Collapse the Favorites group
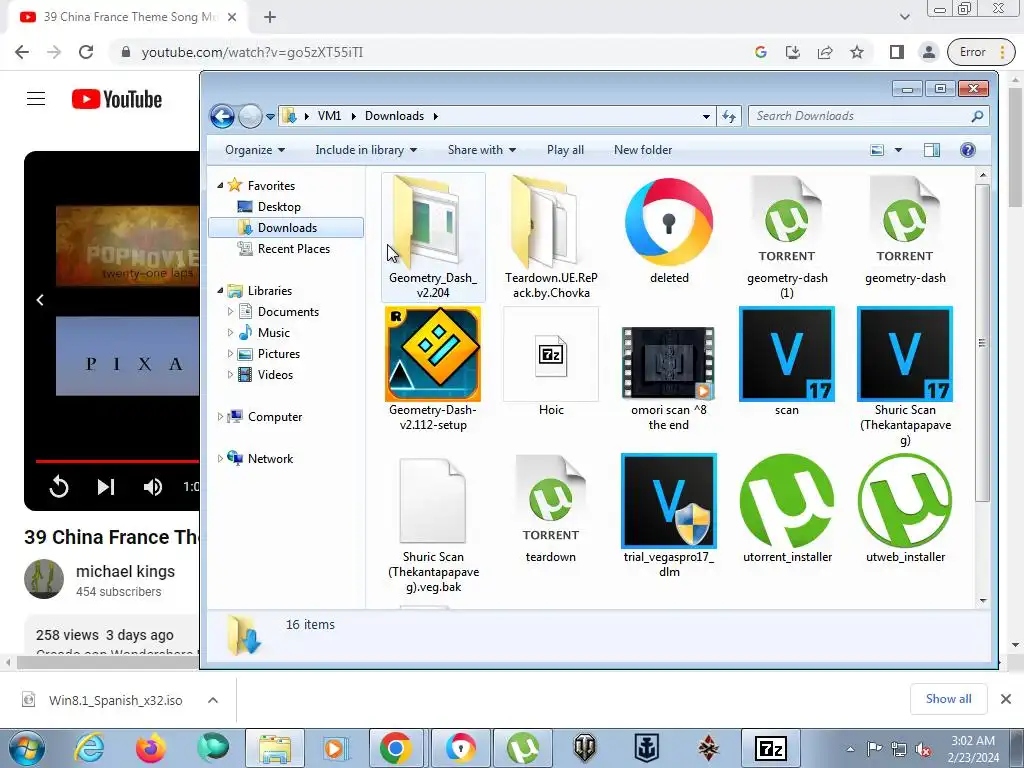Viewport: 1024px width, 768px height. coord(220,185)
